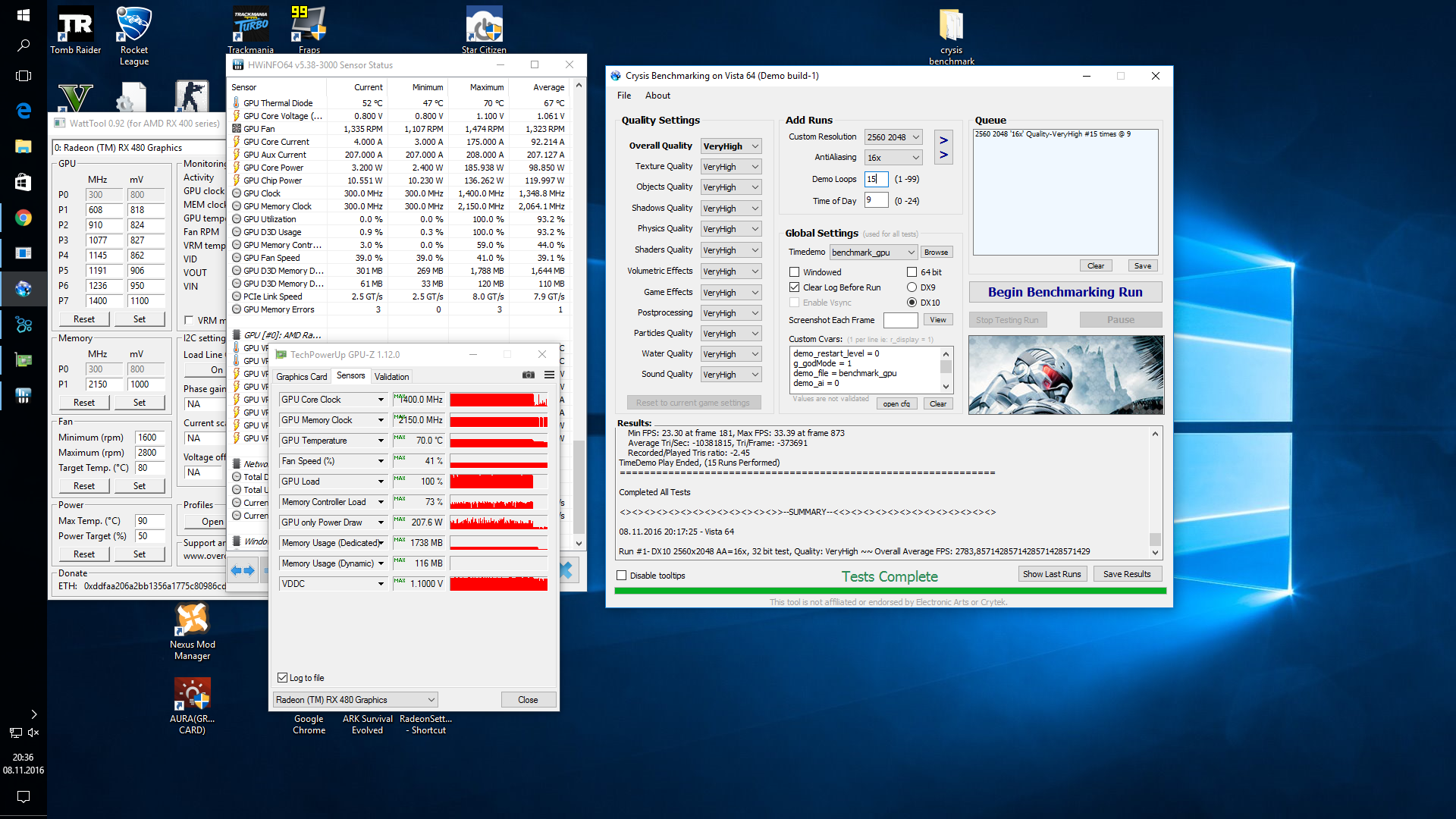Image resolution: width=1456 pixels, height=819 pixels.
Task: Open the GPU-Z hamburger menu icon
Action: click(x=549, y=375)
